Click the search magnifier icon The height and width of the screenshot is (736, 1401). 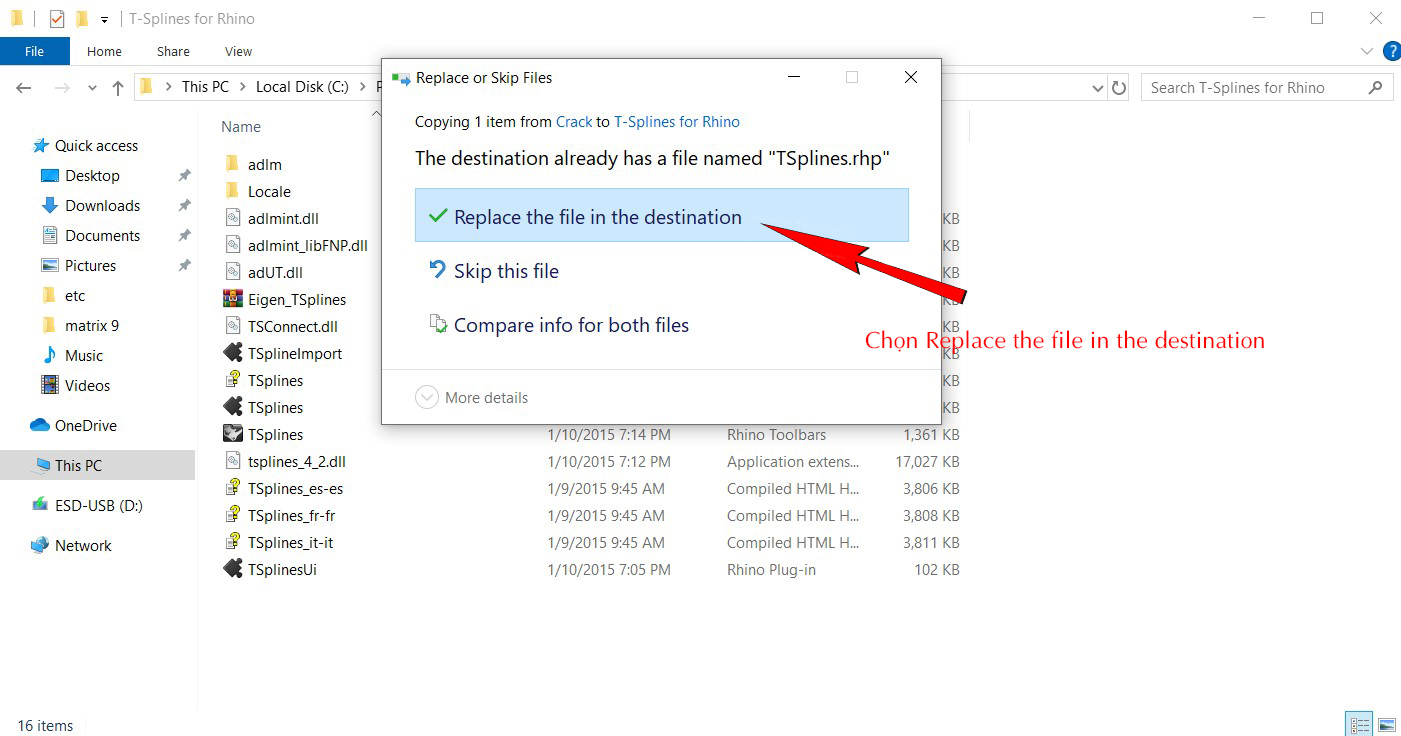[1375, 87]
